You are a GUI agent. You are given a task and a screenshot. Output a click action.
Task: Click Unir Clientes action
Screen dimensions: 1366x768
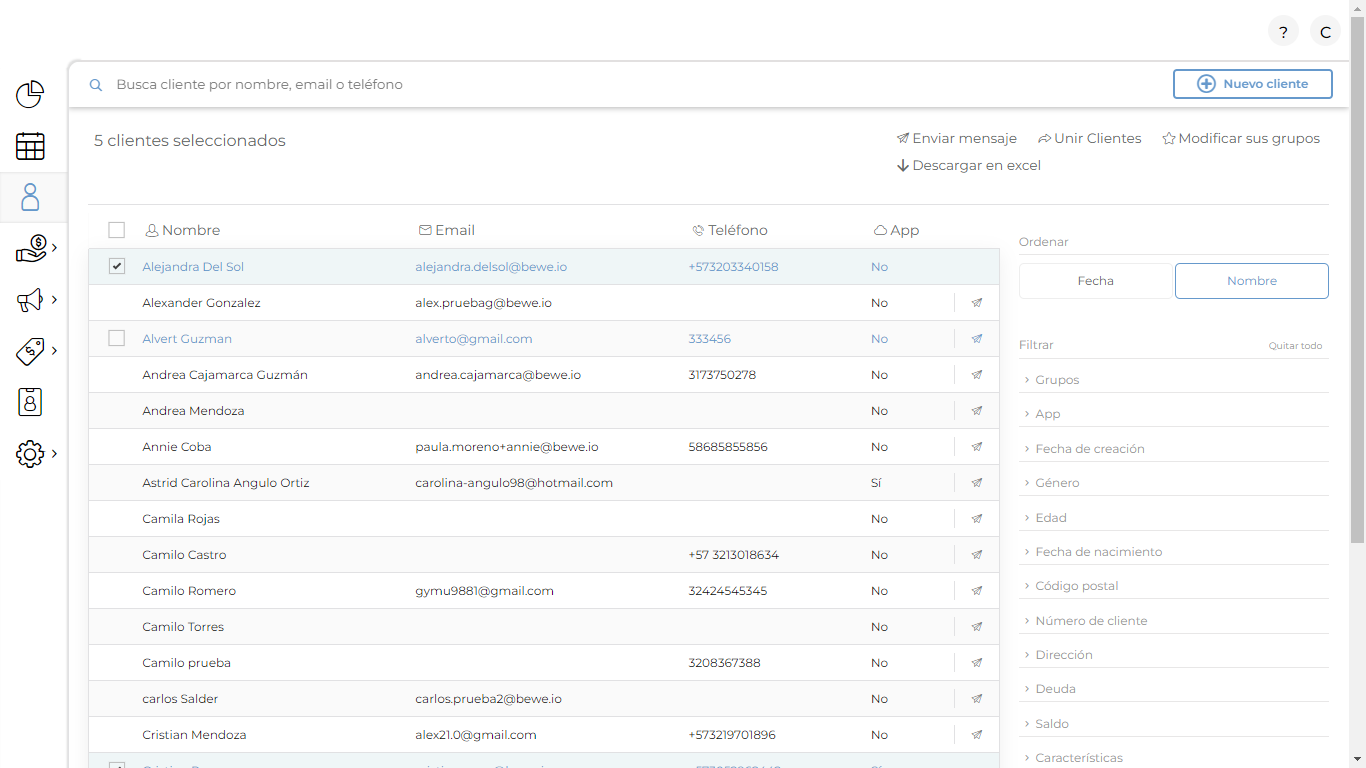pyautogui.click(x=1090, y=139)
